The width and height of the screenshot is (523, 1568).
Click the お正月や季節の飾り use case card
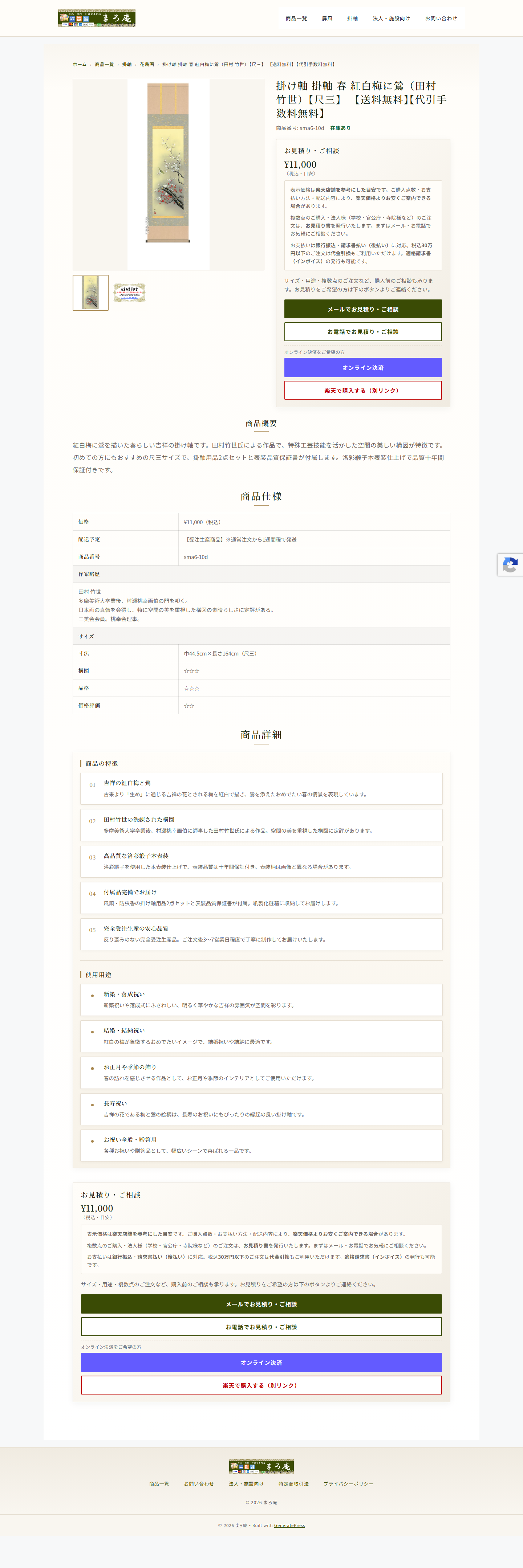pos(261,1073)
